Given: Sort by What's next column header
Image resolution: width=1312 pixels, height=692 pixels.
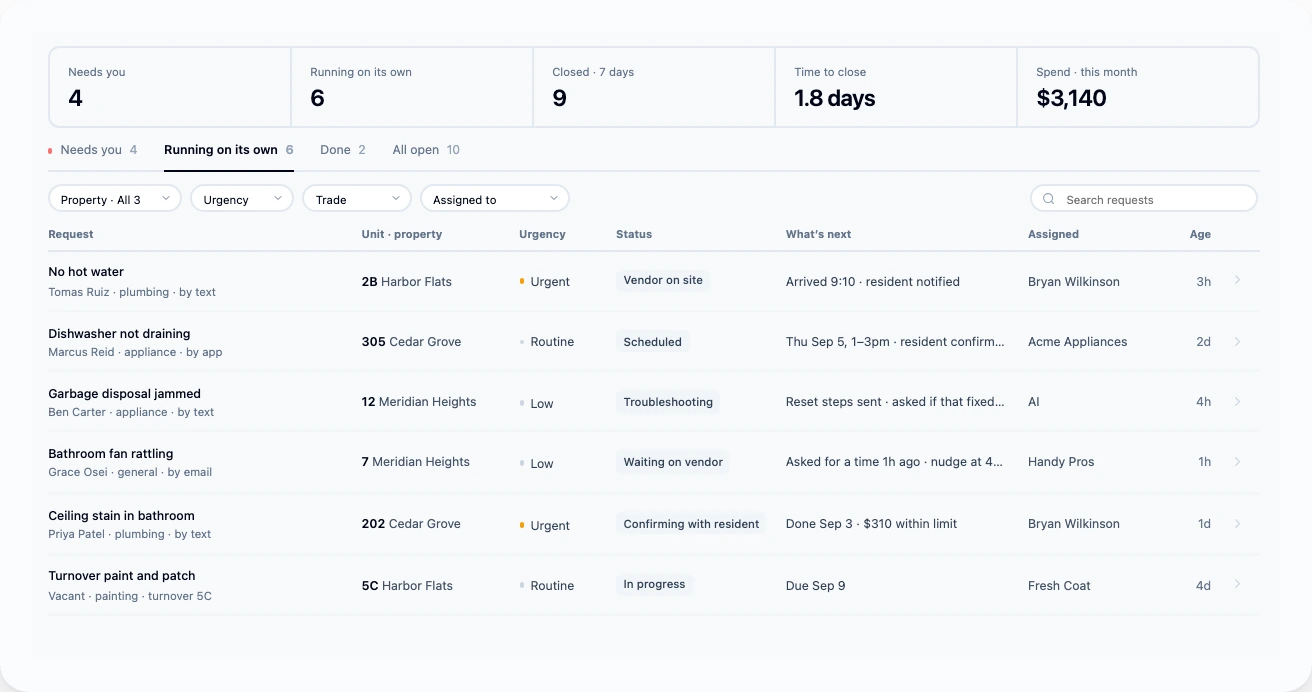Looking at the screenshot, I should pos(818,234).
